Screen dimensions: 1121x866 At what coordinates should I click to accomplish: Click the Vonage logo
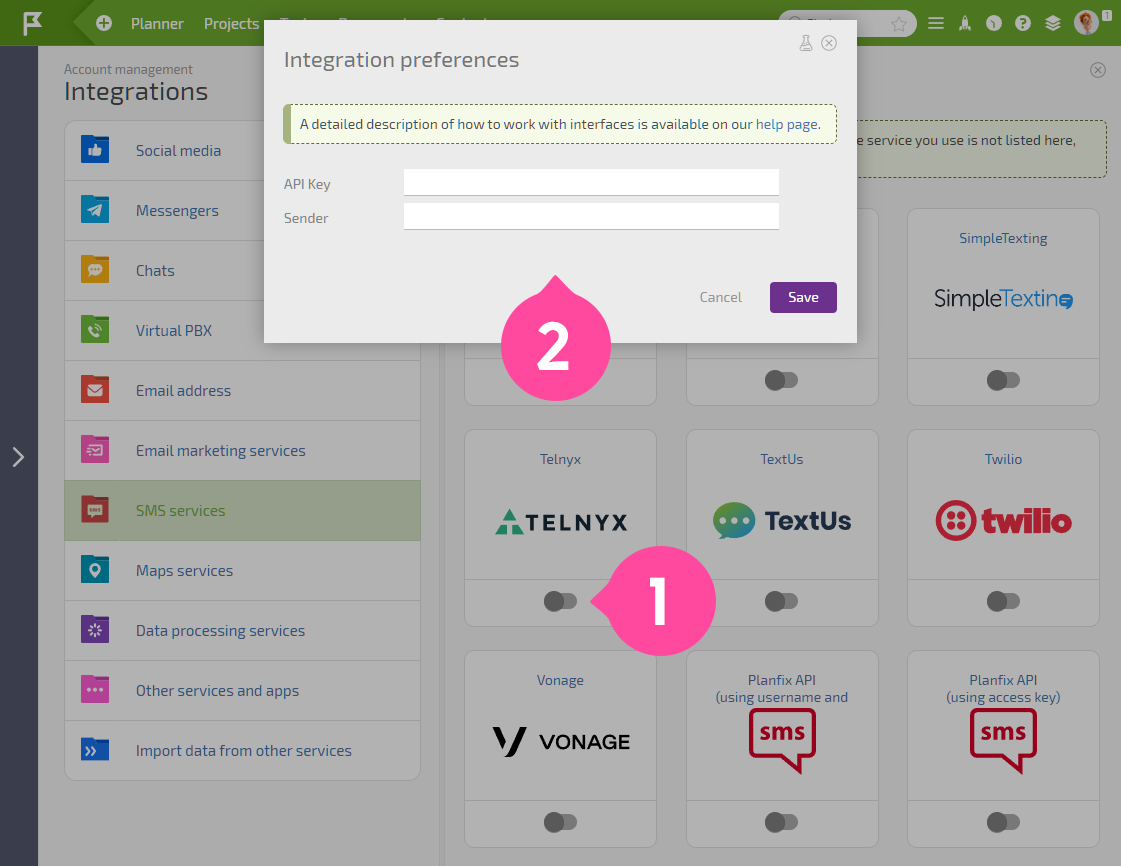[x=560, y=742]
